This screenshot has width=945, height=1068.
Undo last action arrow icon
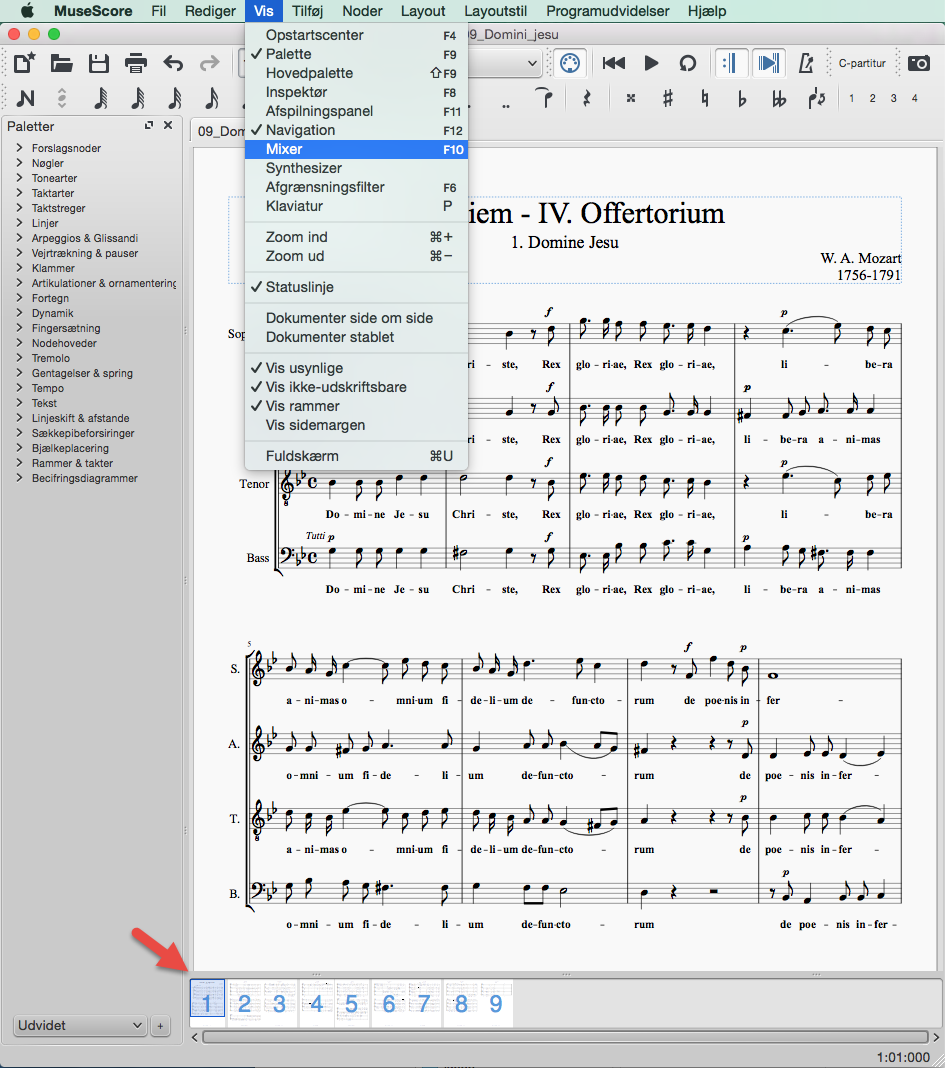[173, 63]
